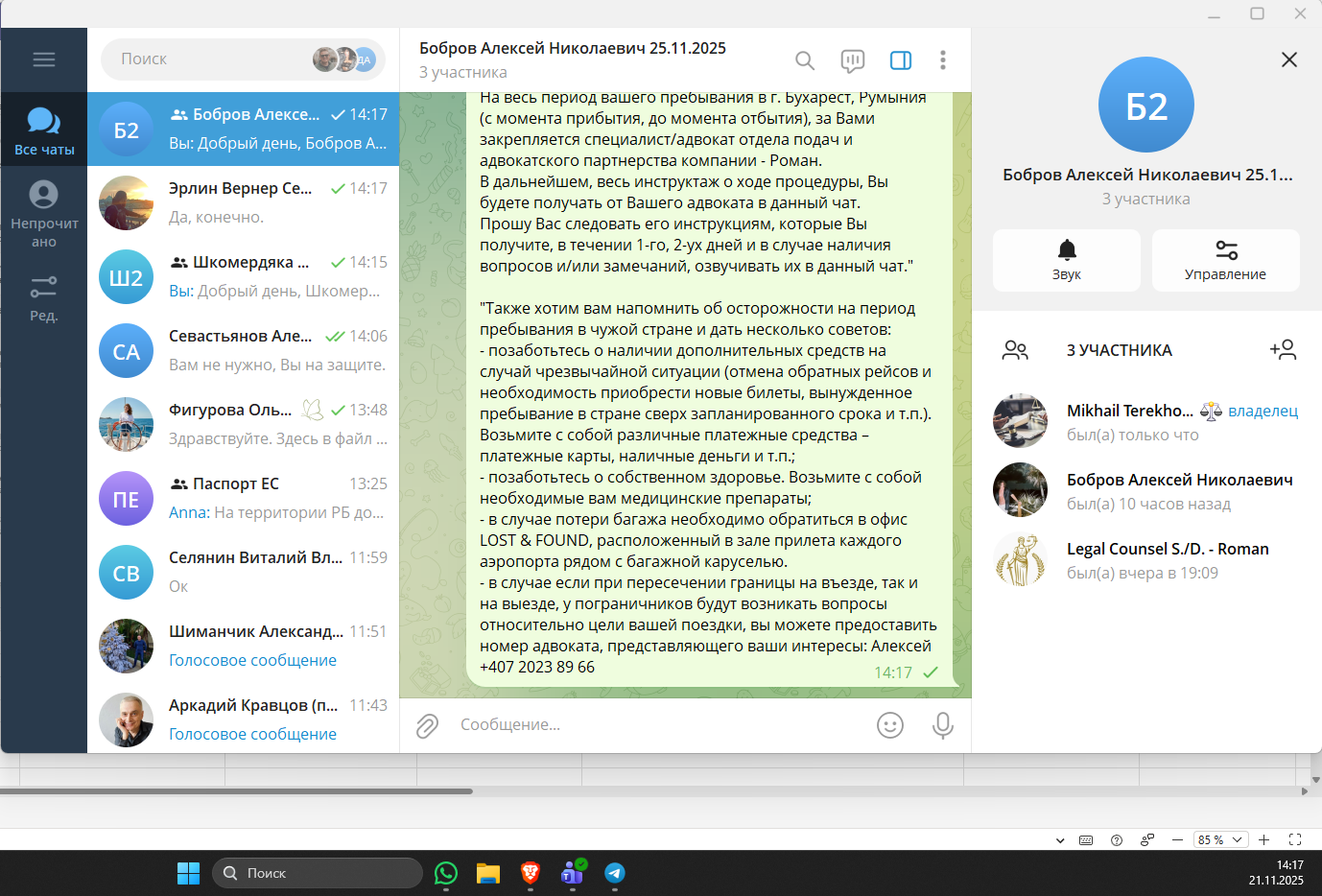The image size is (1322, 896).
Task: Open chat with Селянин Виталий
Action: pos(243,572)
